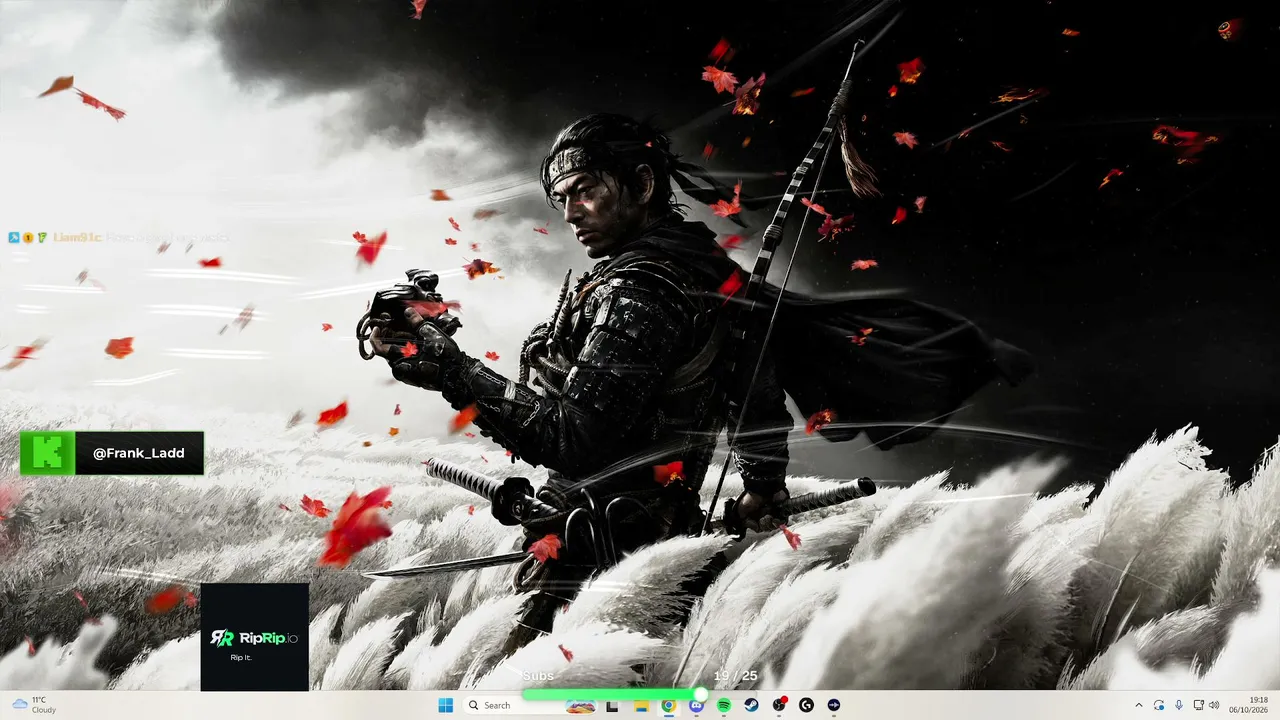The height and width of the screenshot is (720, 1280).
Task: Click the @Frank_Ladd Kick banner
Action: (112, 453)
